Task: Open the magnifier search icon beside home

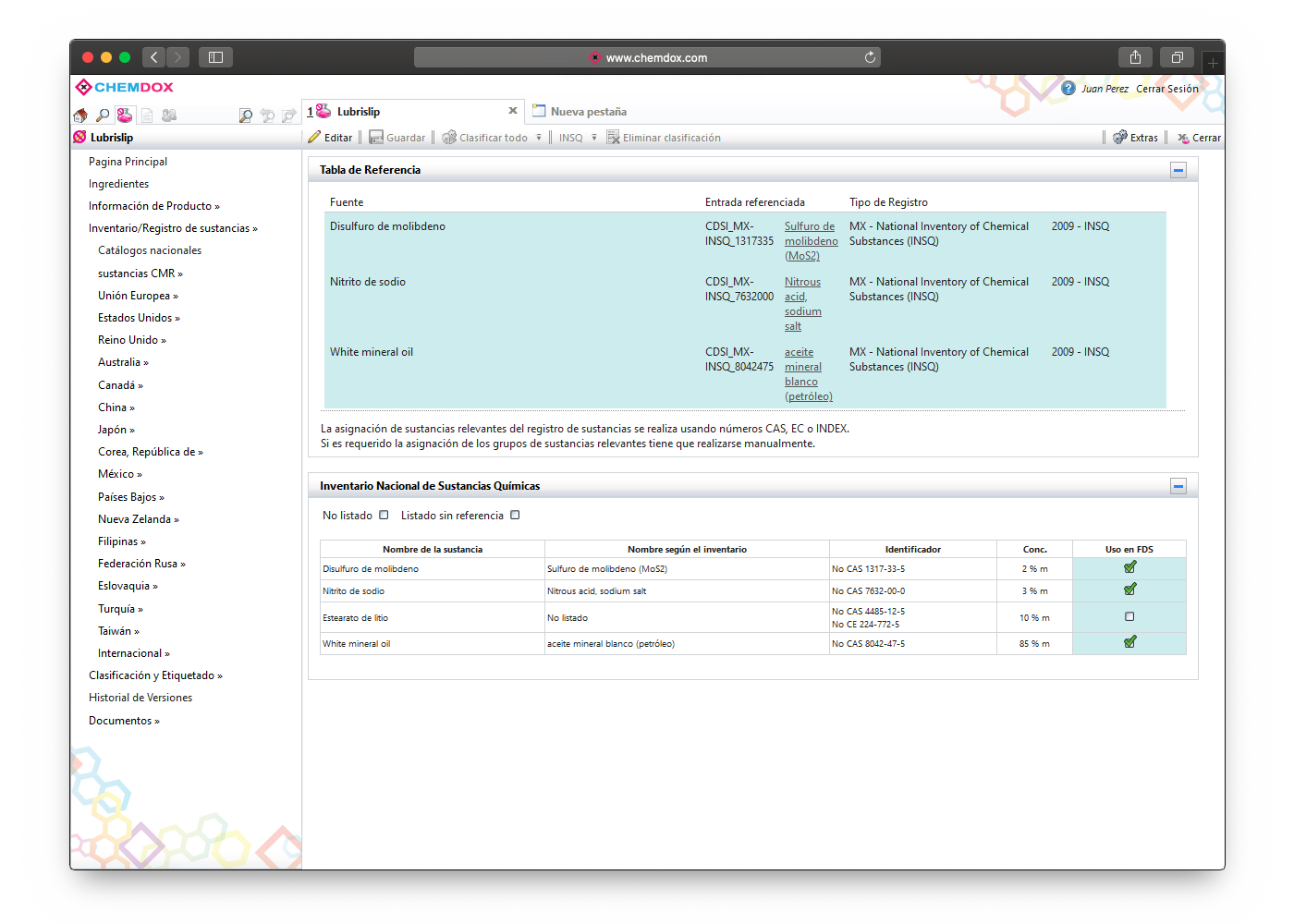Action: click(x=103, y=115)
